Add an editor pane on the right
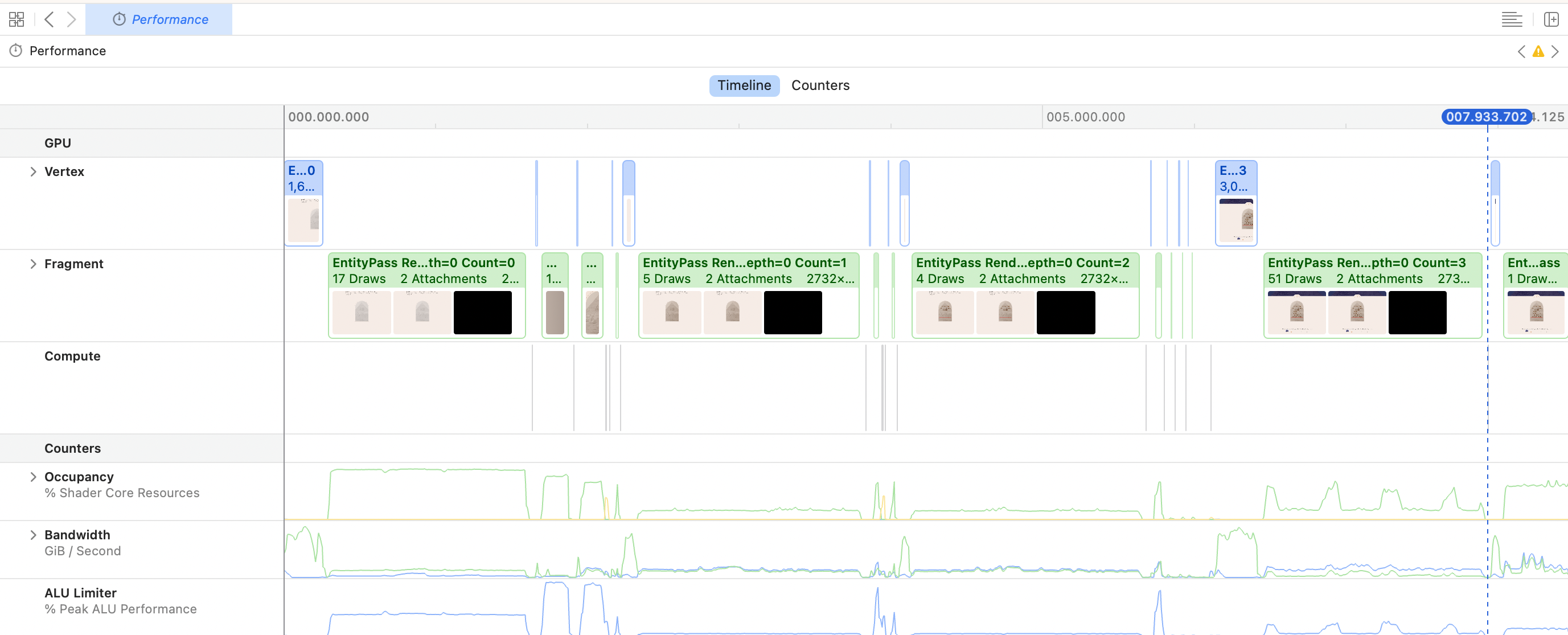This screenshot has width=1568, height=635. (x=1551, y=19)
